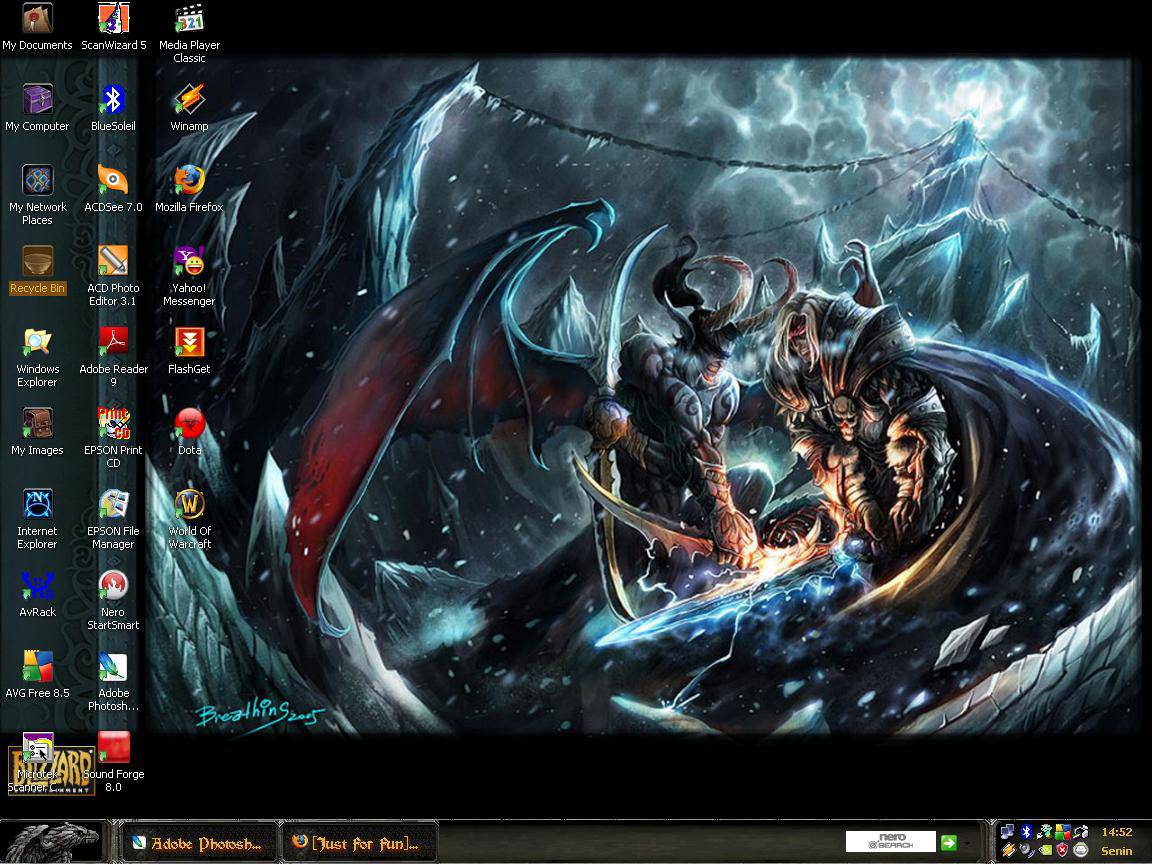Open Microtek Scanner shortcut icon

coord(37,762)
